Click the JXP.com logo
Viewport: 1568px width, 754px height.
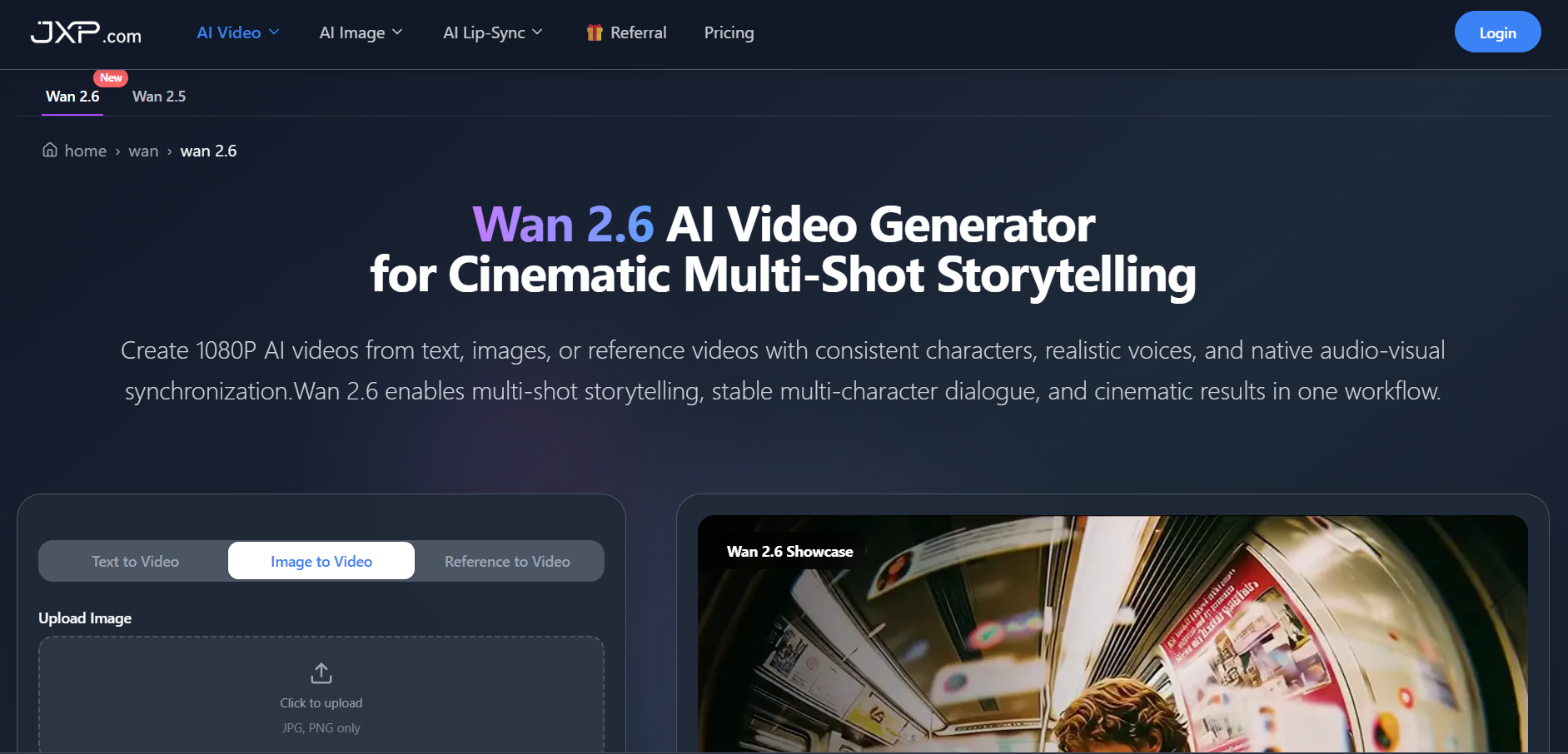coord(86,32)
